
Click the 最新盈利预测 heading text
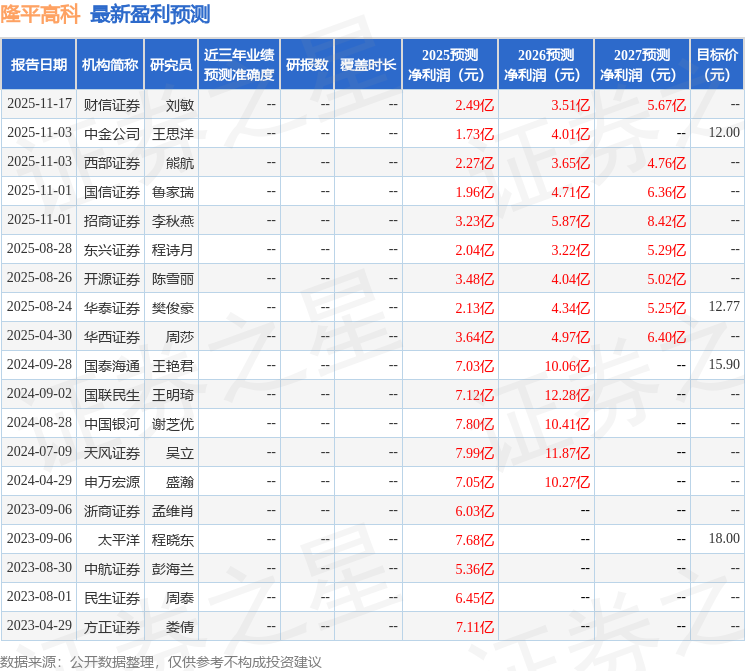pos(150,14)
